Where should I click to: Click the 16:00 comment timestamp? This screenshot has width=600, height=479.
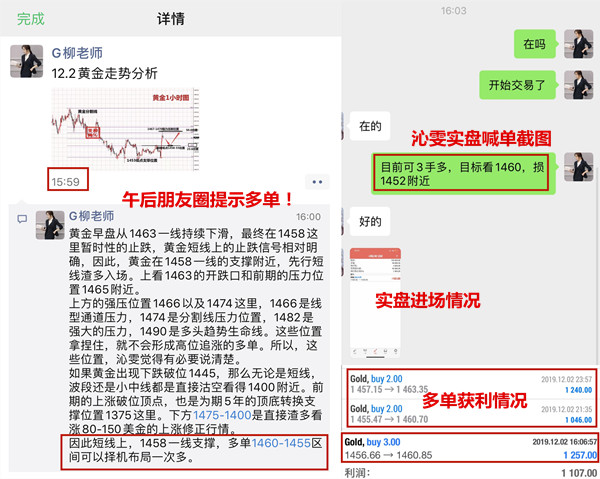coord(308,217)
